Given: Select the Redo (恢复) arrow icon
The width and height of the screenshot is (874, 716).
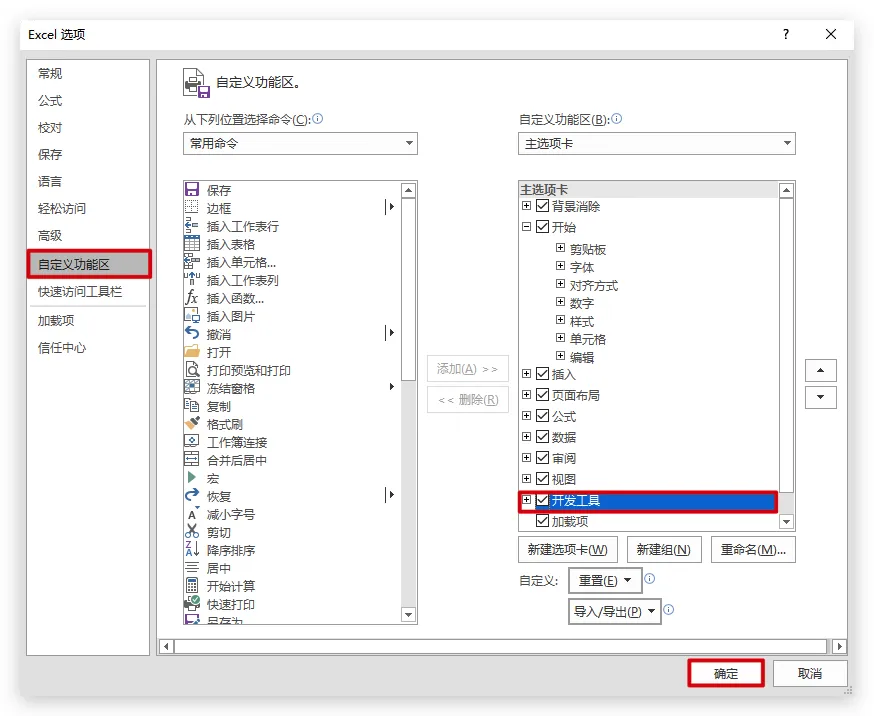Looking at the screenshot, I should (x=192, y=495).
